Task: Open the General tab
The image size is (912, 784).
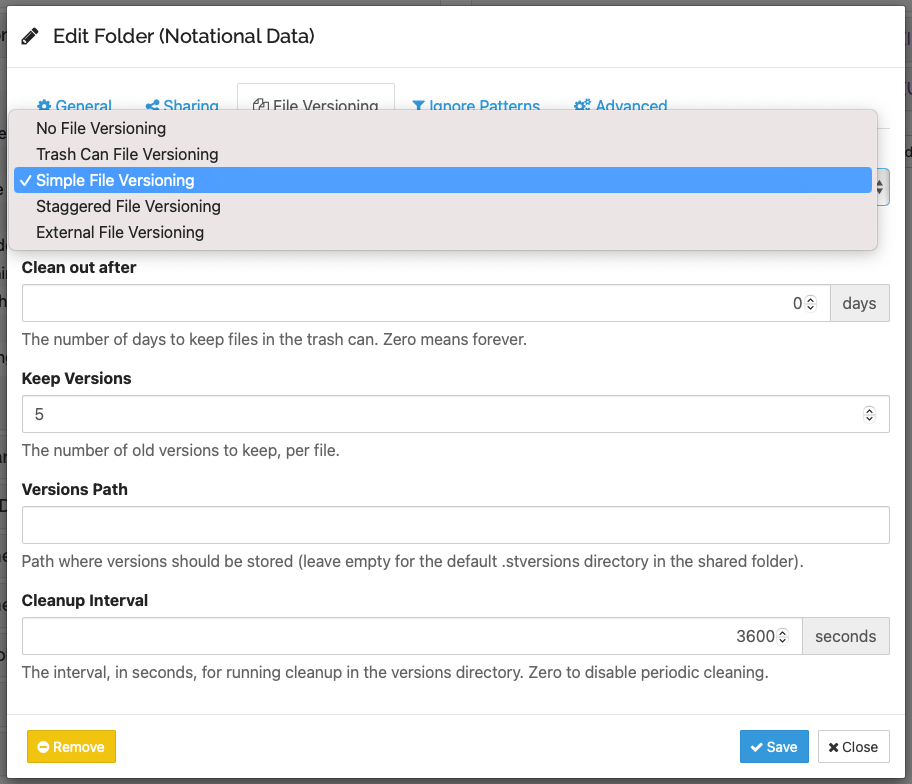Action: pyautogui.click(x=74, y=104)
